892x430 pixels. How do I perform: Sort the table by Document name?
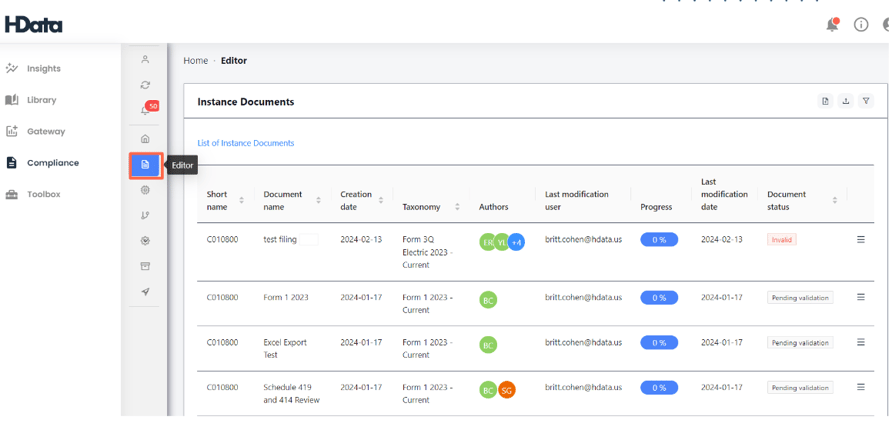(319, 201)
